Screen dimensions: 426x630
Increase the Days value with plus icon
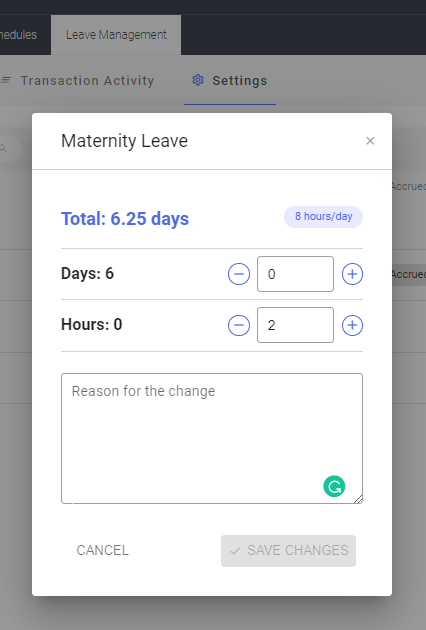click(352, 274)
